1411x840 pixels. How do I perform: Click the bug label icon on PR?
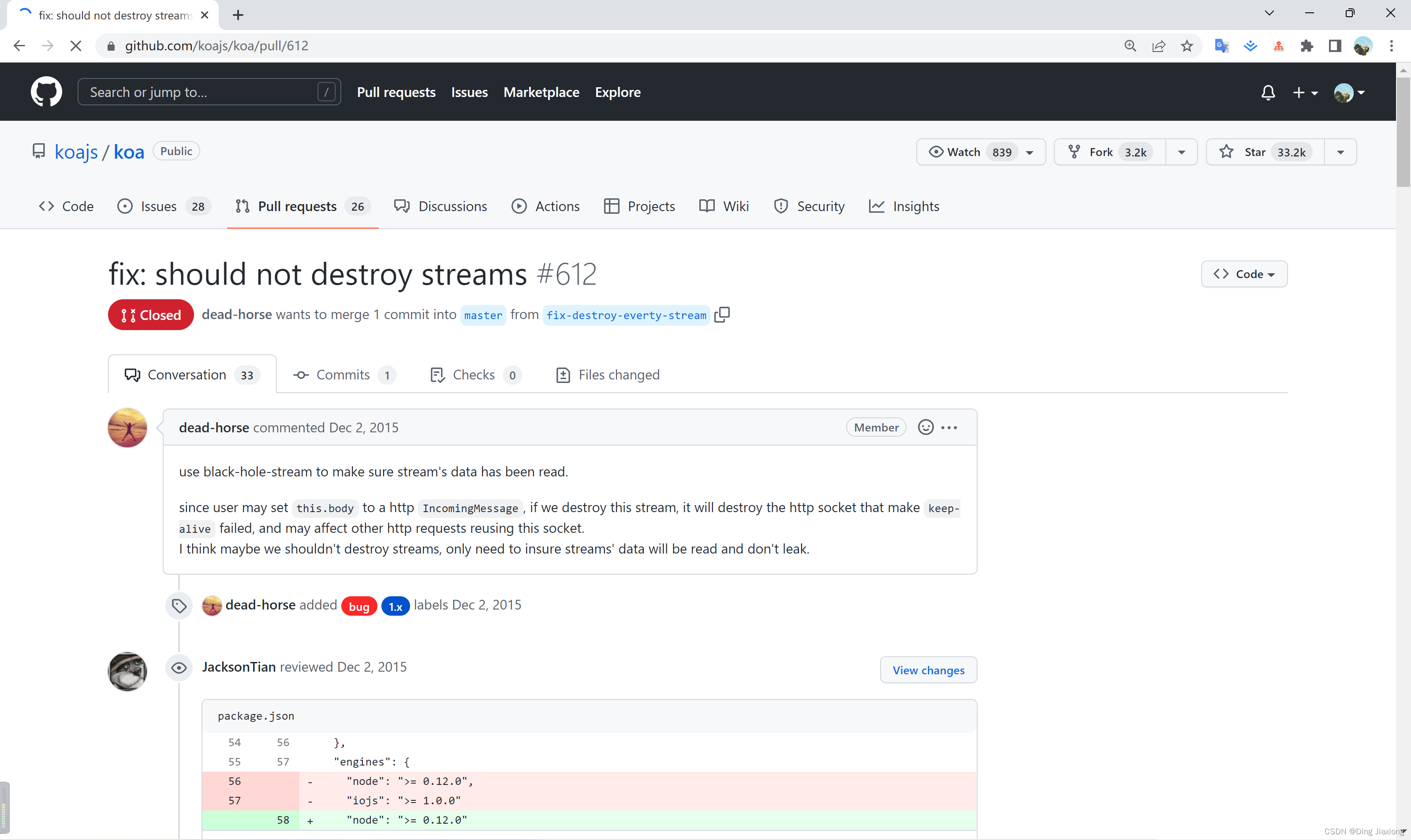(357, 605)
